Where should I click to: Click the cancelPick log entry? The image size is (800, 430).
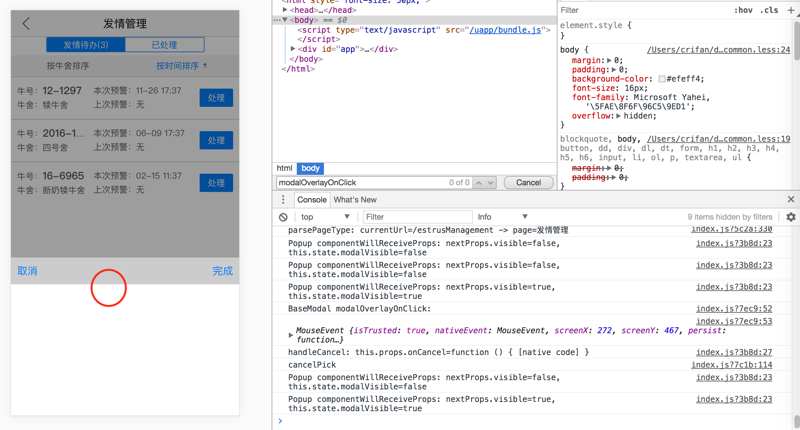click(312, 365)
